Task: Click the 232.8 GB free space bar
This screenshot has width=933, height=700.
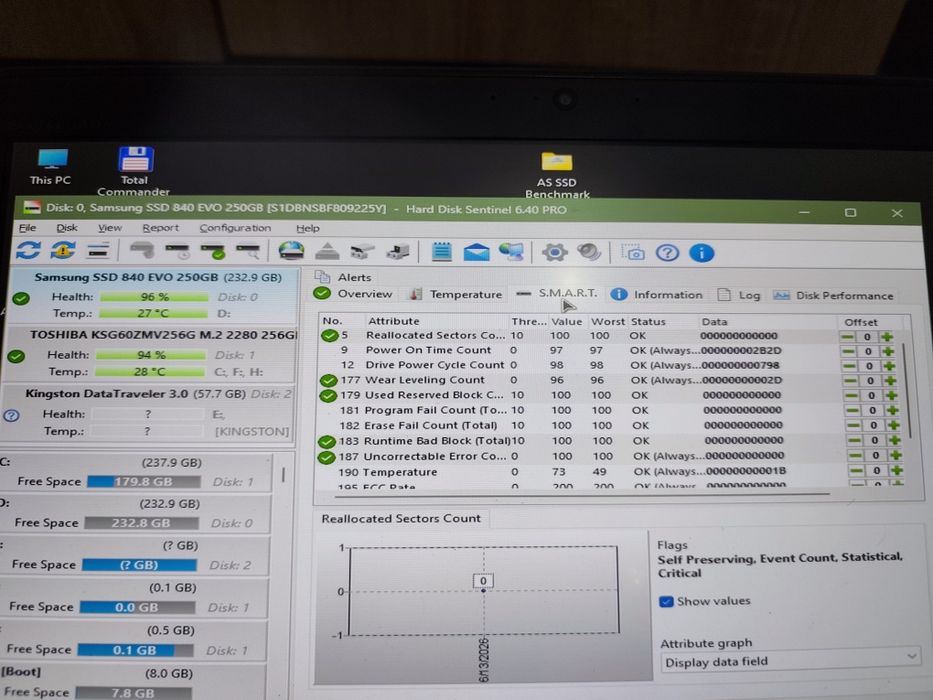Action: pos(142,523)
